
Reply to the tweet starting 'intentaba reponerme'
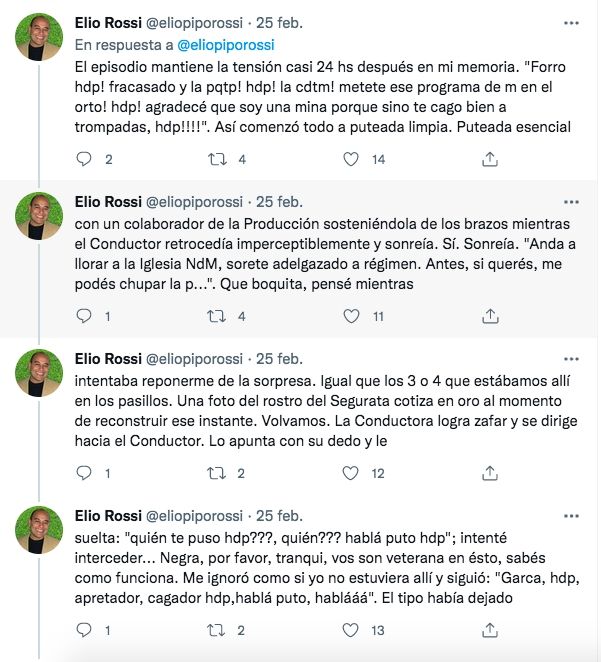pos(84,473)
